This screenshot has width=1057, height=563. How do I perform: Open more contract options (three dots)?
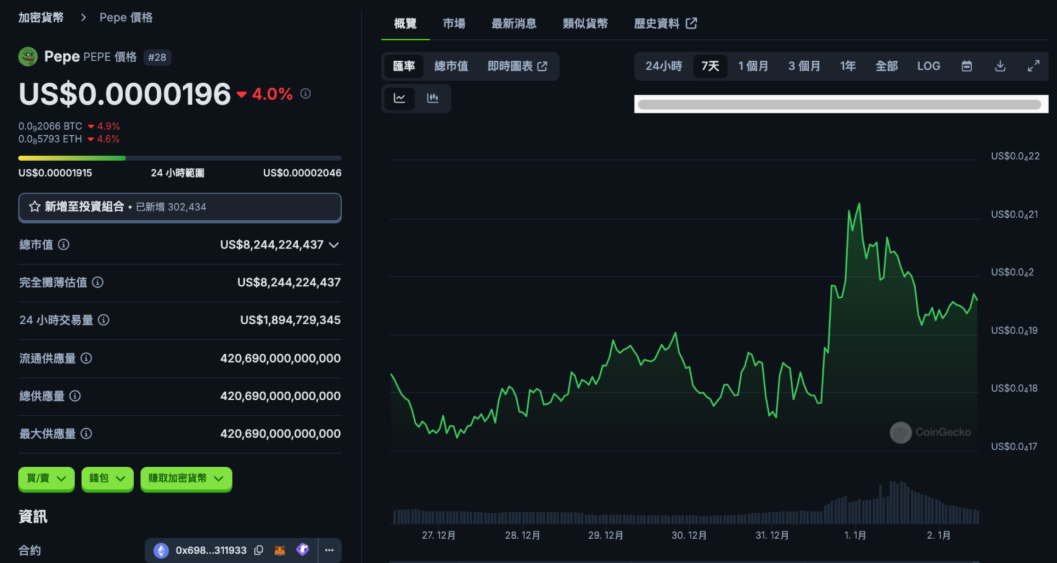point(328,550)
